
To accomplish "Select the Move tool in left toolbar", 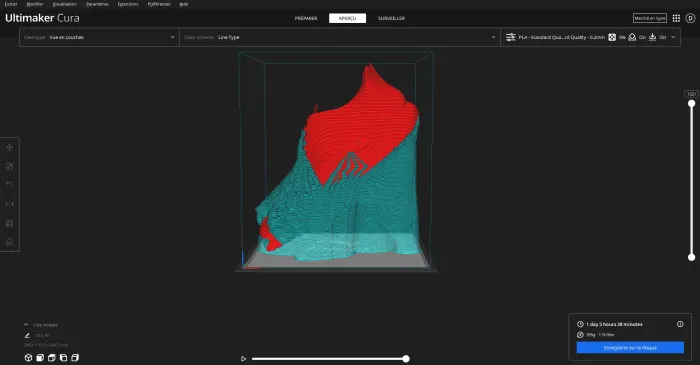I will 9,147.
